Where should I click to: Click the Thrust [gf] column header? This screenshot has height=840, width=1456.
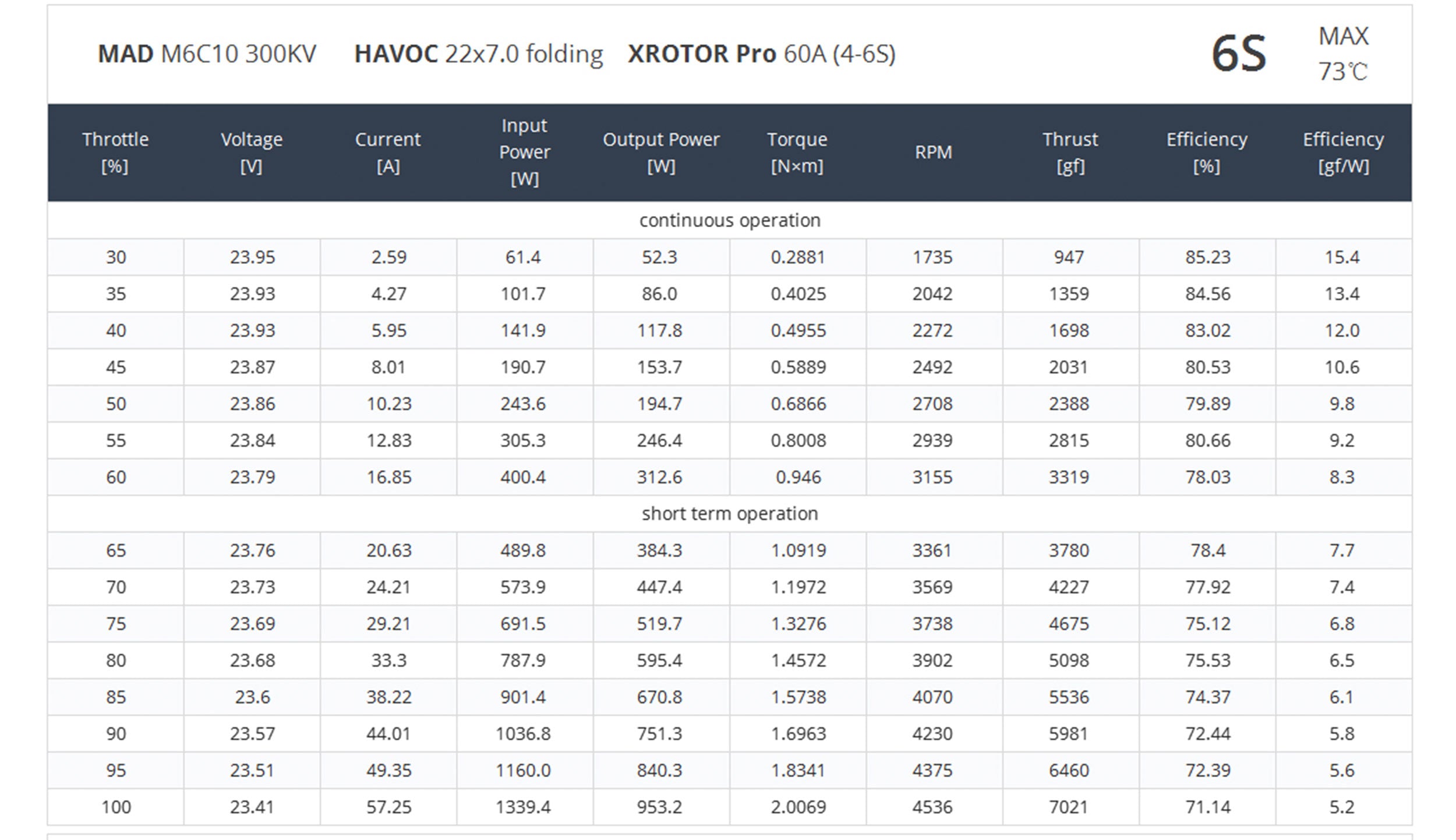(1070, 153)
